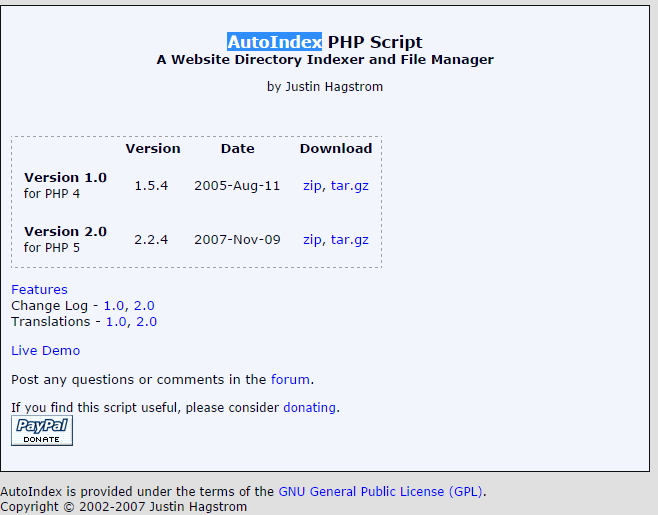The width and height of the screenshot is (658, 515).
Task: Open the Features page
Action: click(39, 290)
